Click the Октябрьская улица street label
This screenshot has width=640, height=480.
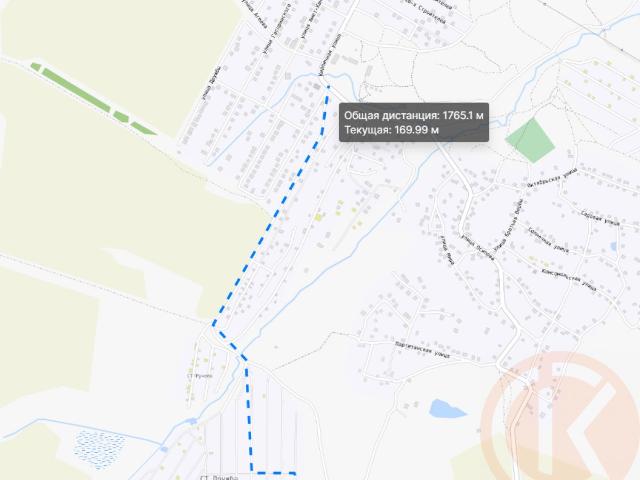(551, 178)
